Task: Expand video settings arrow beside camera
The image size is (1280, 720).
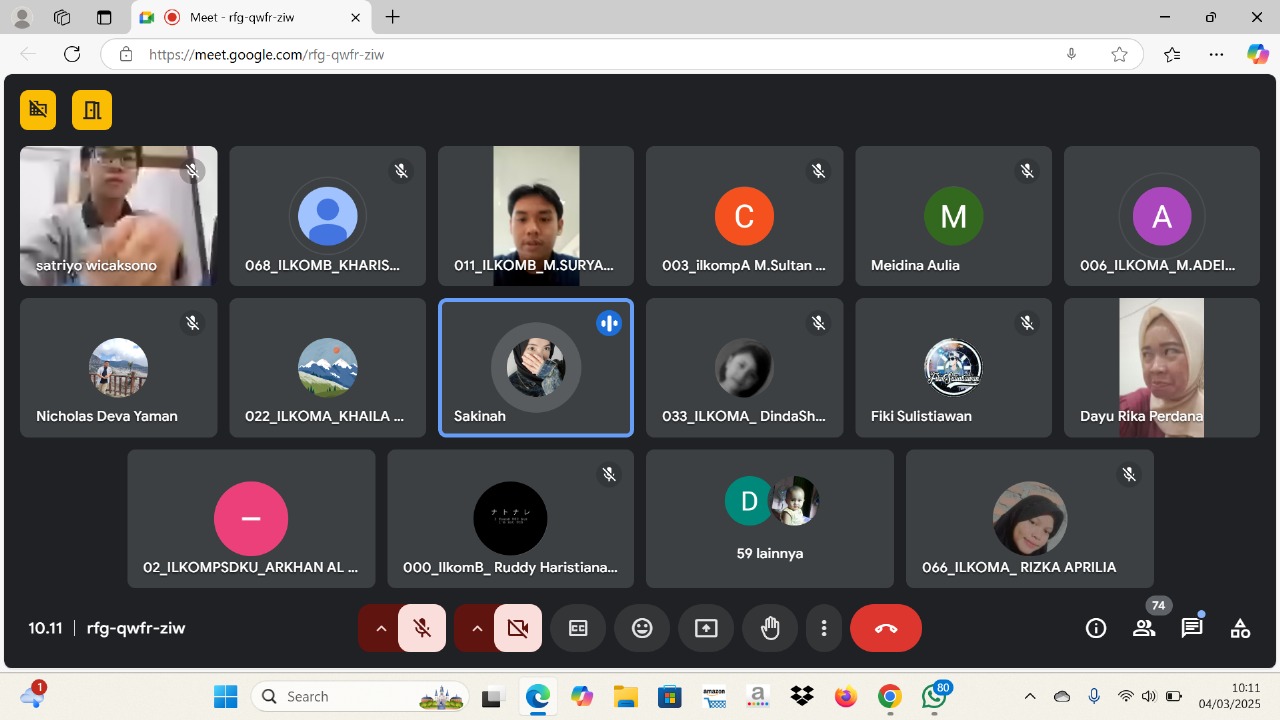Action: click(x=476, y=628)
